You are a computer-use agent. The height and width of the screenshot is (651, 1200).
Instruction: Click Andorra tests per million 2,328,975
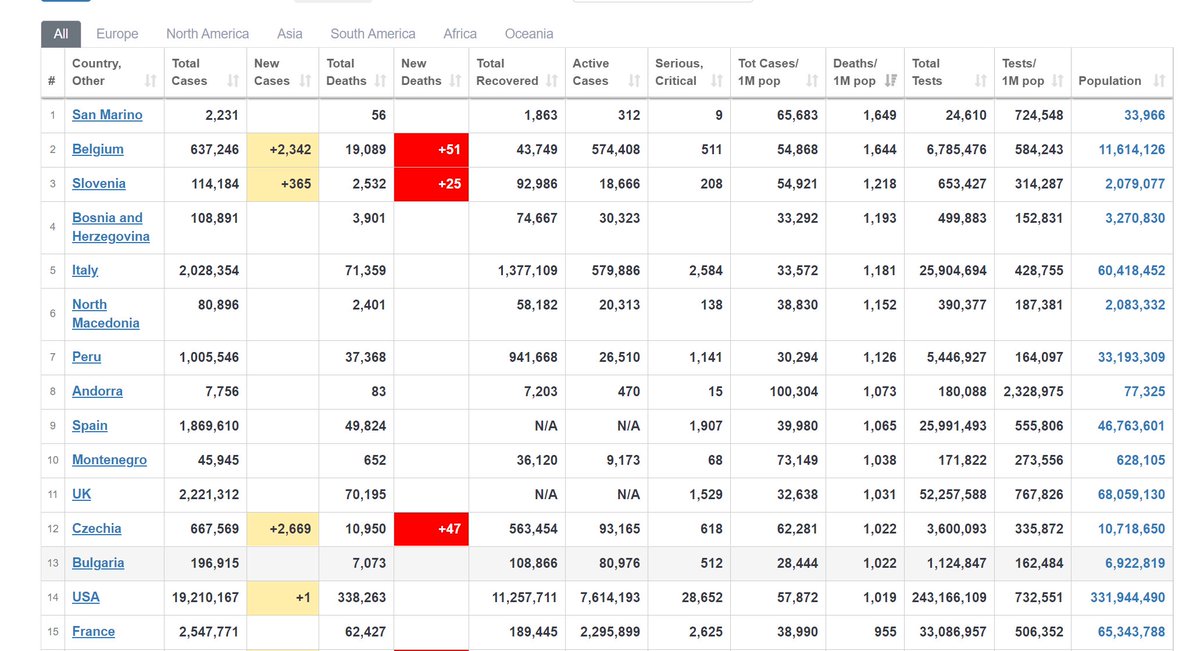click(x=1031, y=391)
